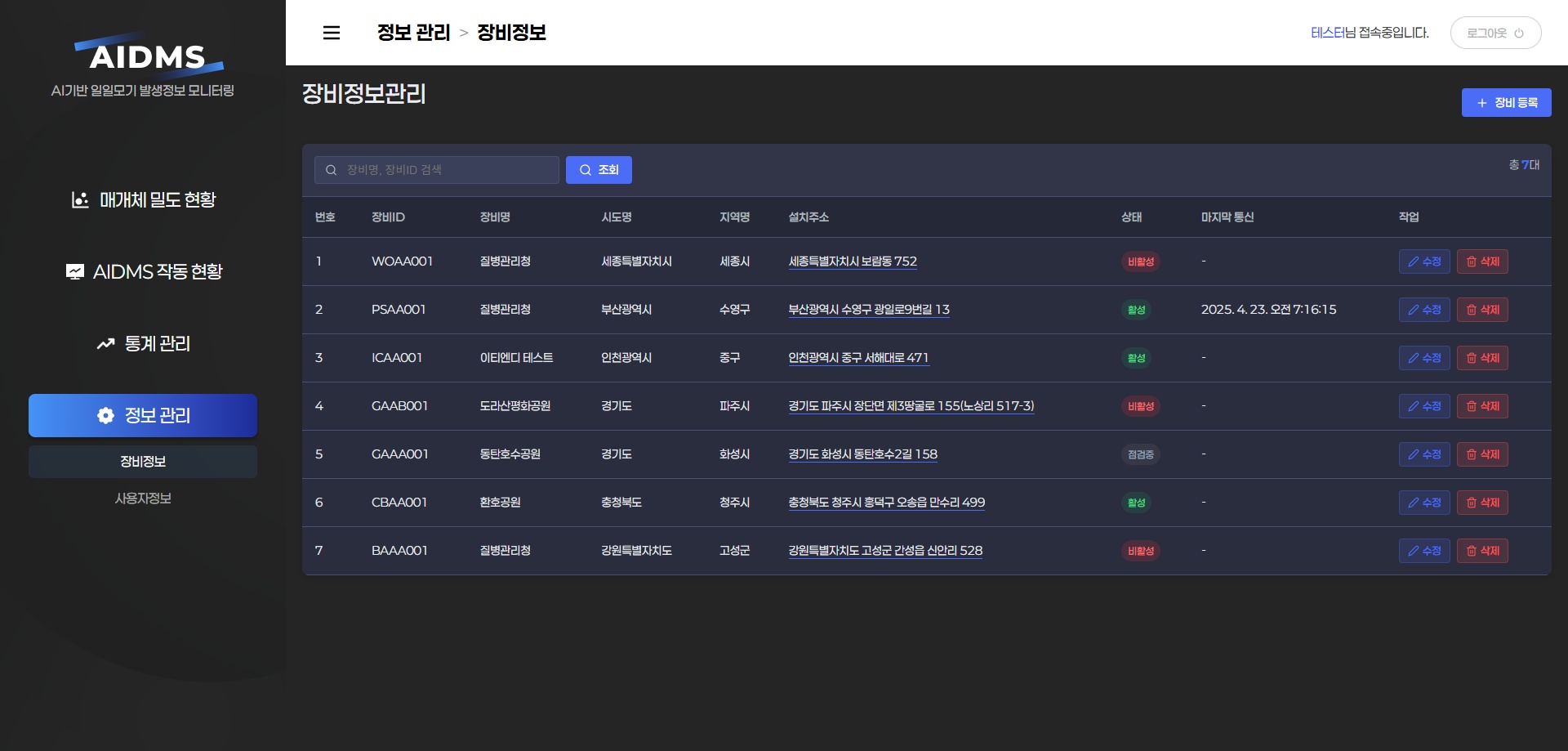This screenshot has width=1568, height=751.
Task: Click the 시도명 column header
Action: point(617,217)
